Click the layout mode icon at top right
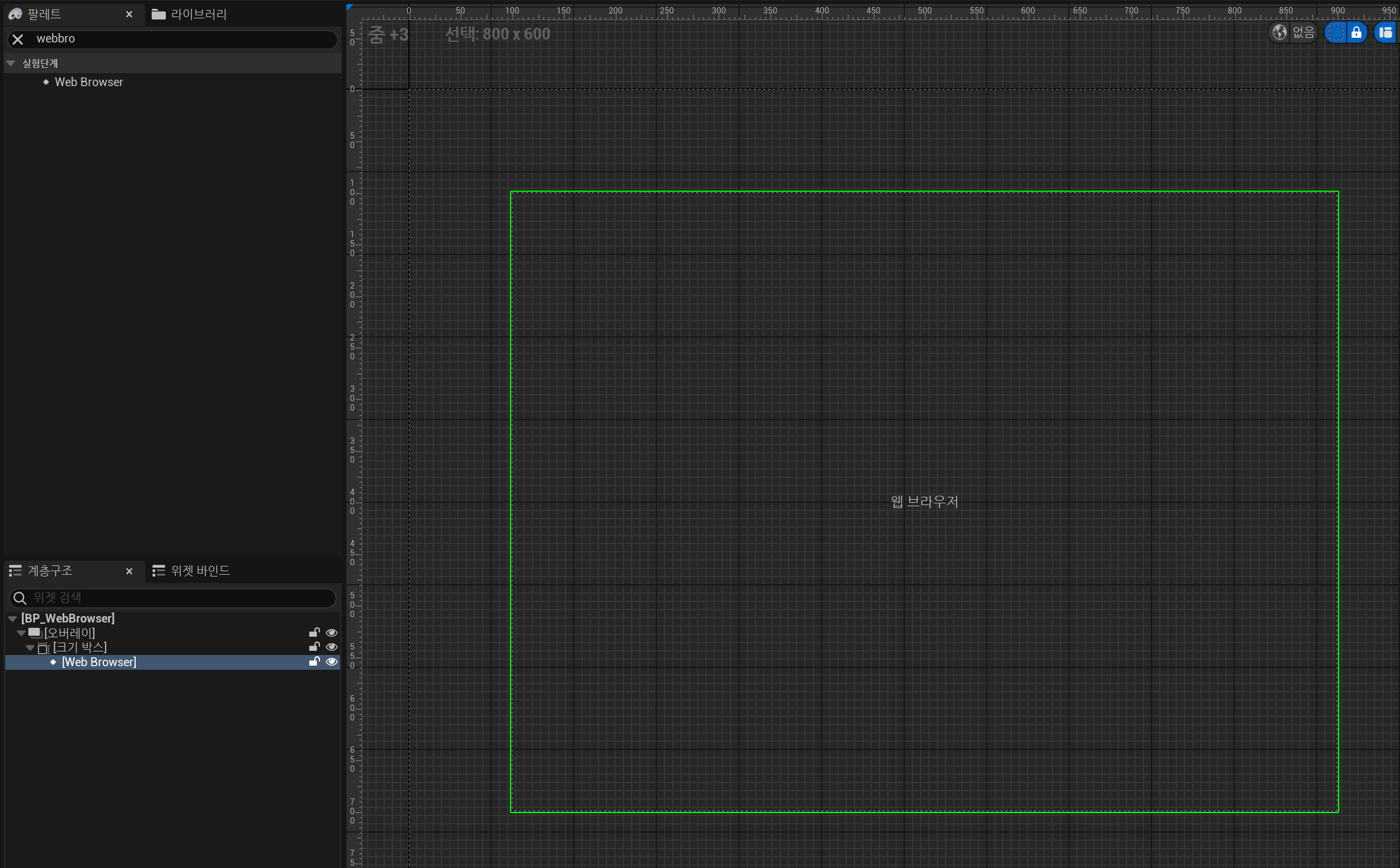 click(x=1385, y=32)
